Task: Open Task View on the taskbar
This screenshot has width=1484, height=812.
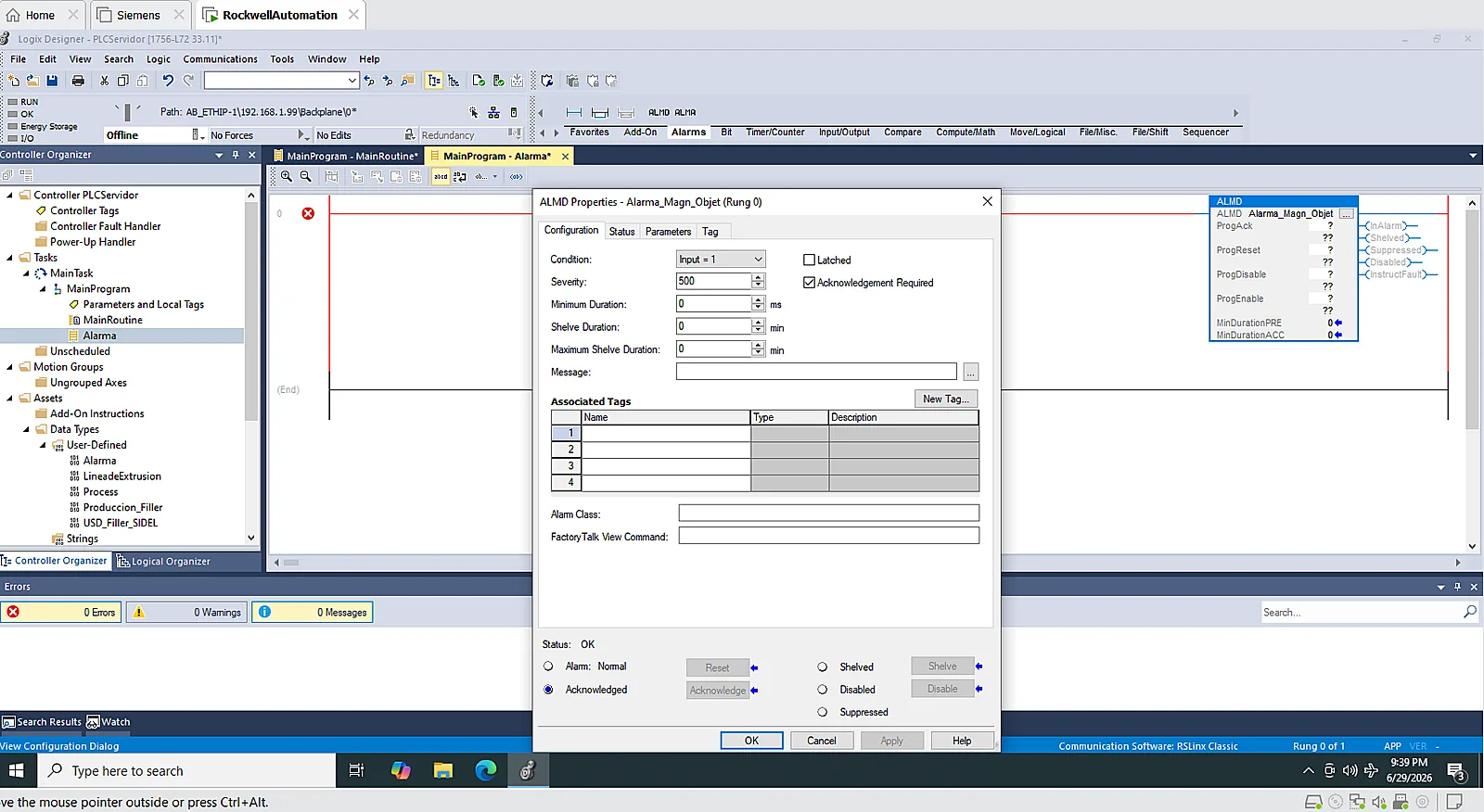Action: [x=356, y=770]
